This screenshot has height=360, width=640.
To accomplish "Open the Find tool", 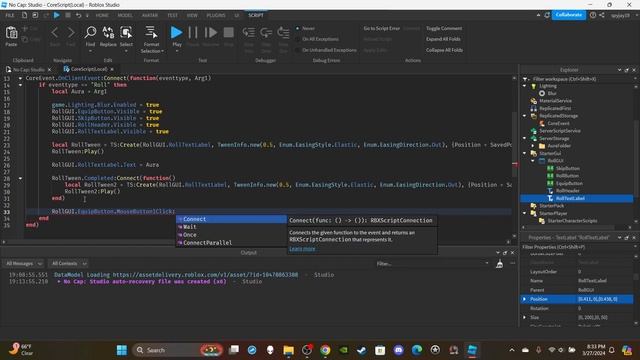I will pyautogui.click(x=90, y=32).
